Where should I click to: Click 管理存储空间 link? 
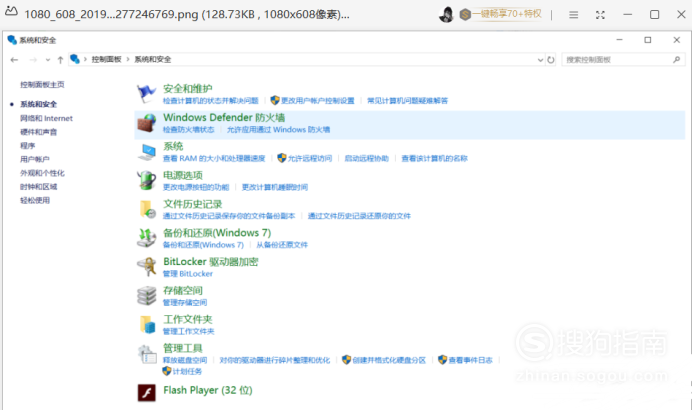pos(185,302)
